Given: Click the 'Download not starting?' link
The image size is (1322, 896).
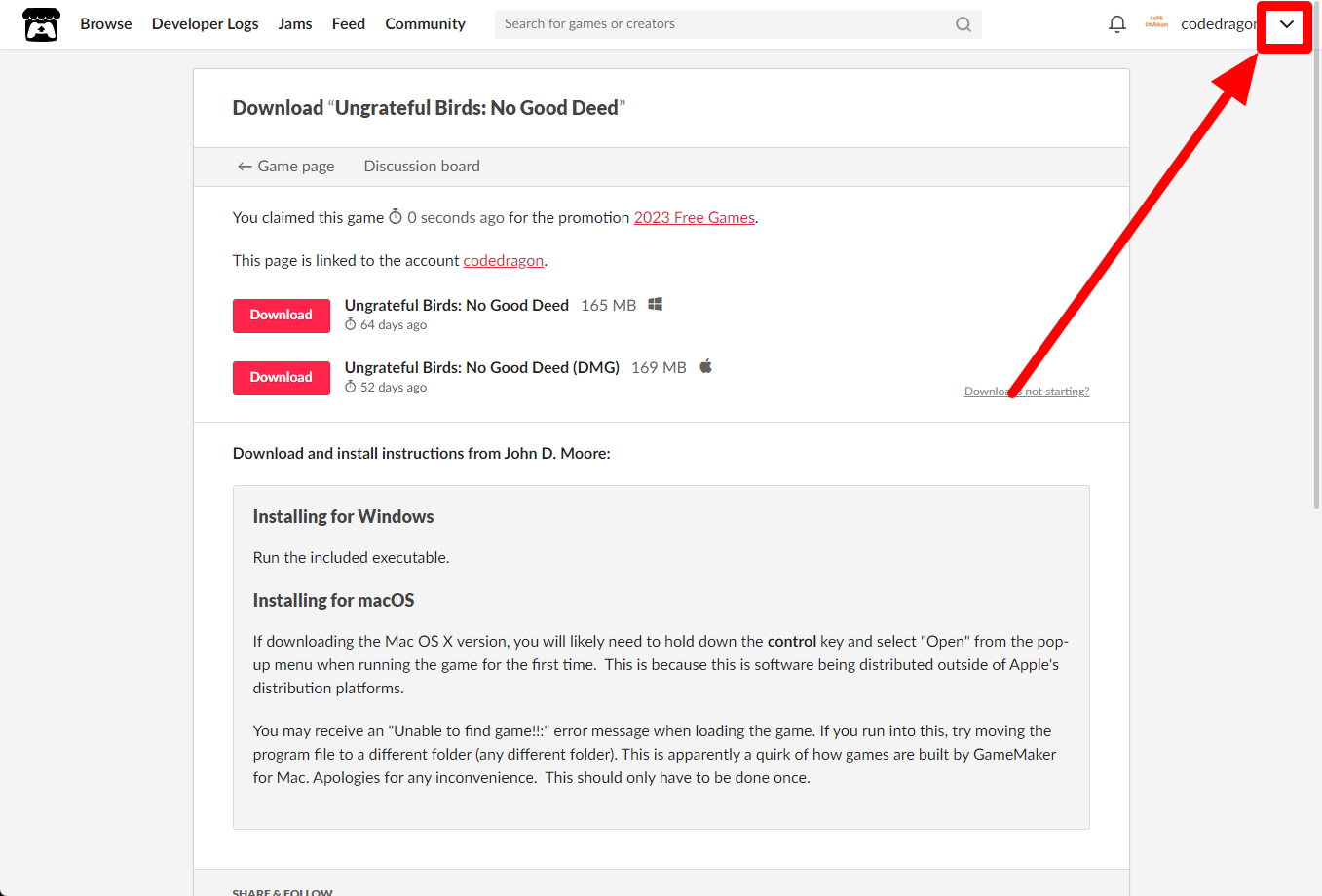Looking at the screenshot, I should click(x=1027, y=392).
